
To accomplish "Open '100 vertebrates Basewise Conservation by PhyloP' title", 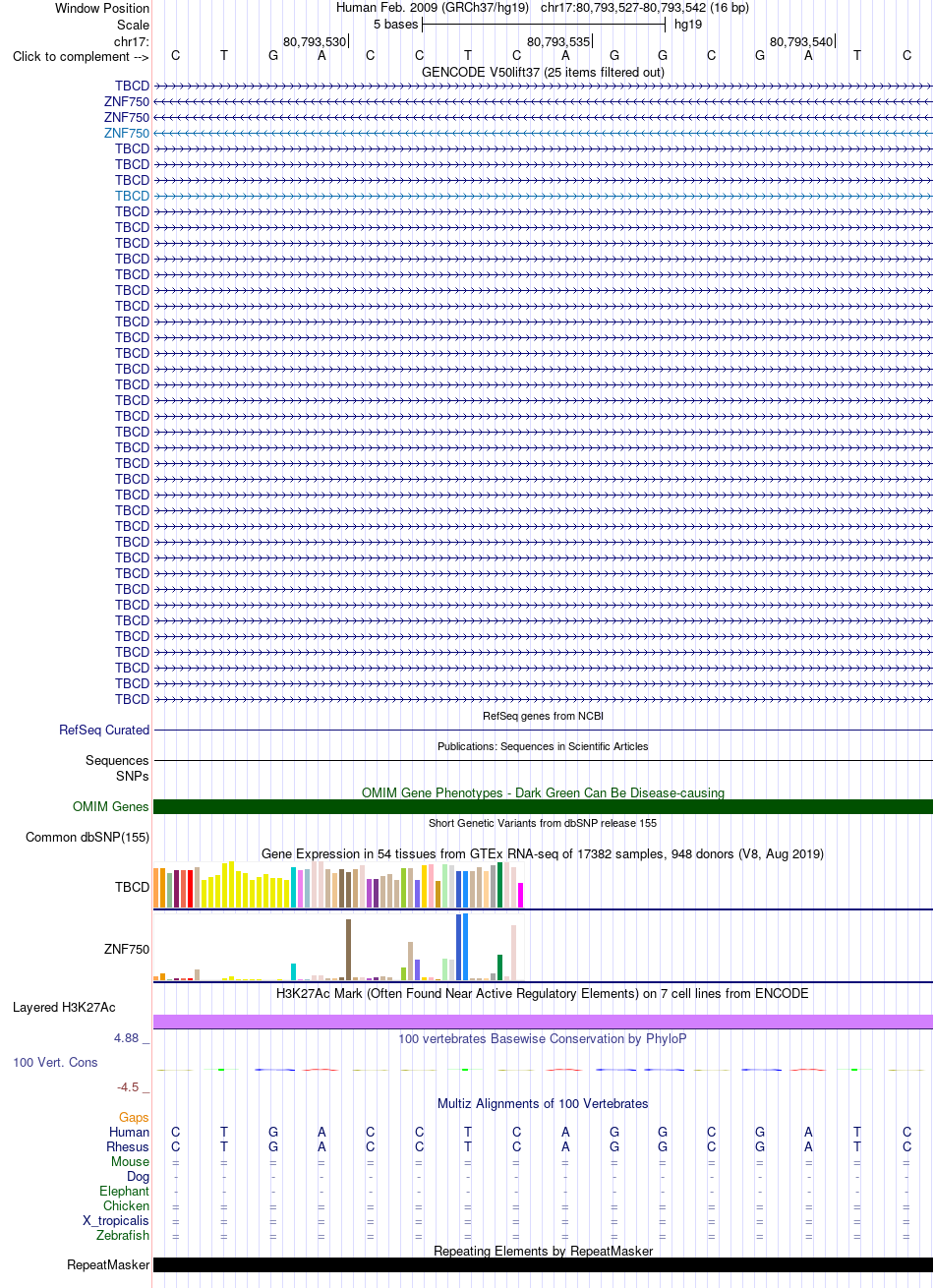I will click(x=543, y=1039).
